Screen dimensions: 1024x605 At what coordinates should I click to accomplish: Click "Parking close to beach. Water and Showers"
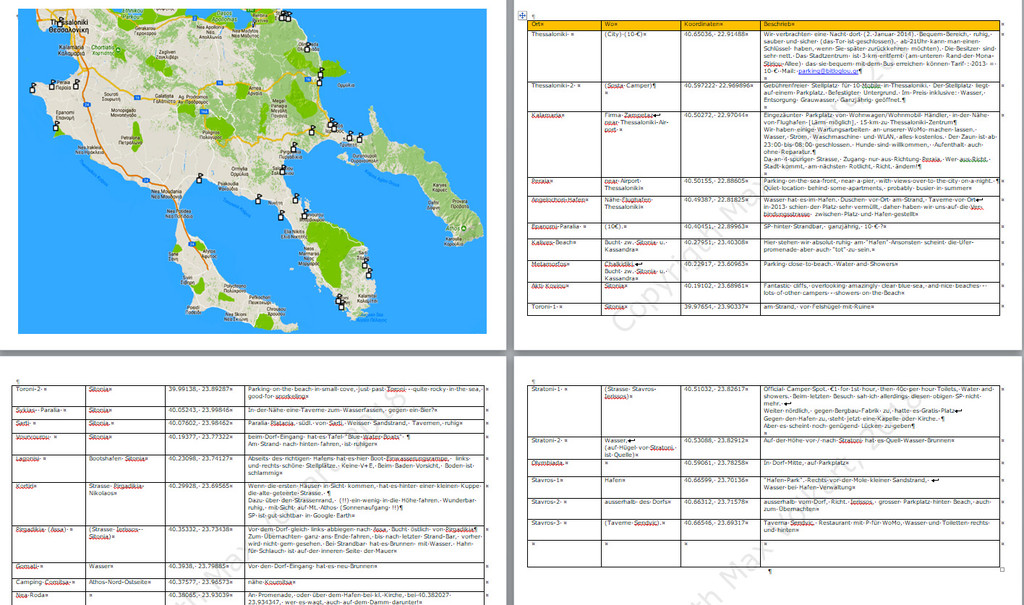(830, 265)
